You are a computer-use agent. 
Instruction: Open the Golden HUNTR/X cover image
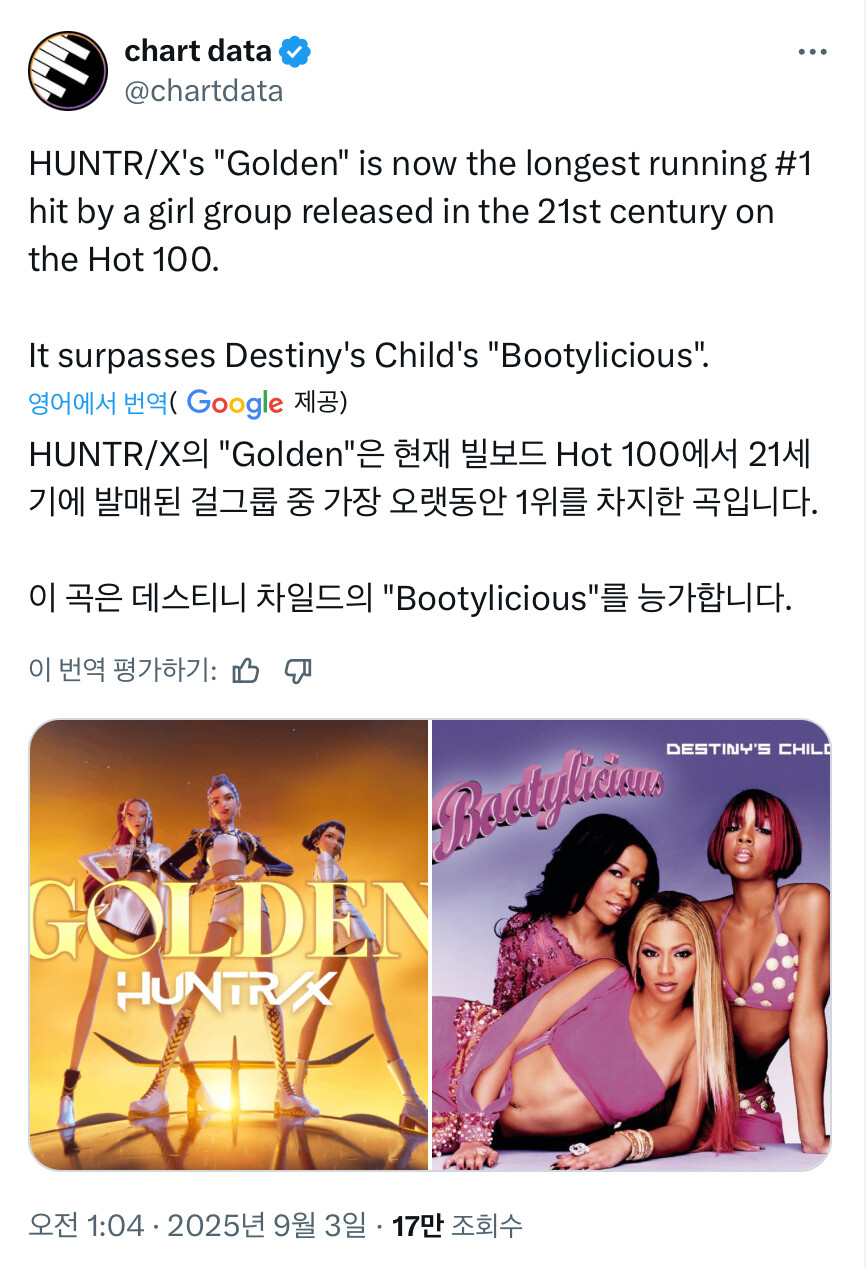pyautogui.click(x=229, y=945)
